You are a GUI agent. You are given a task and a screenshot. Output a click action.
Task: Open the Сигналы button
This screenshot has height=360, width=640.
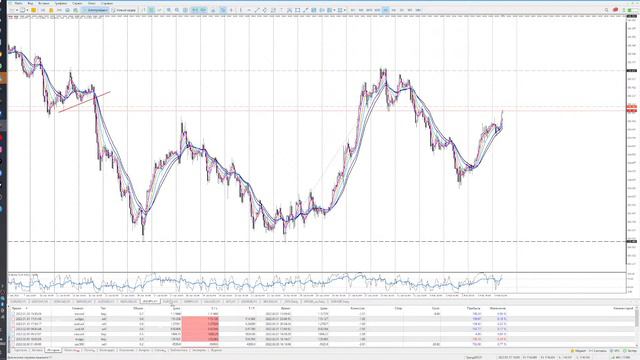(x=598, y=351)
